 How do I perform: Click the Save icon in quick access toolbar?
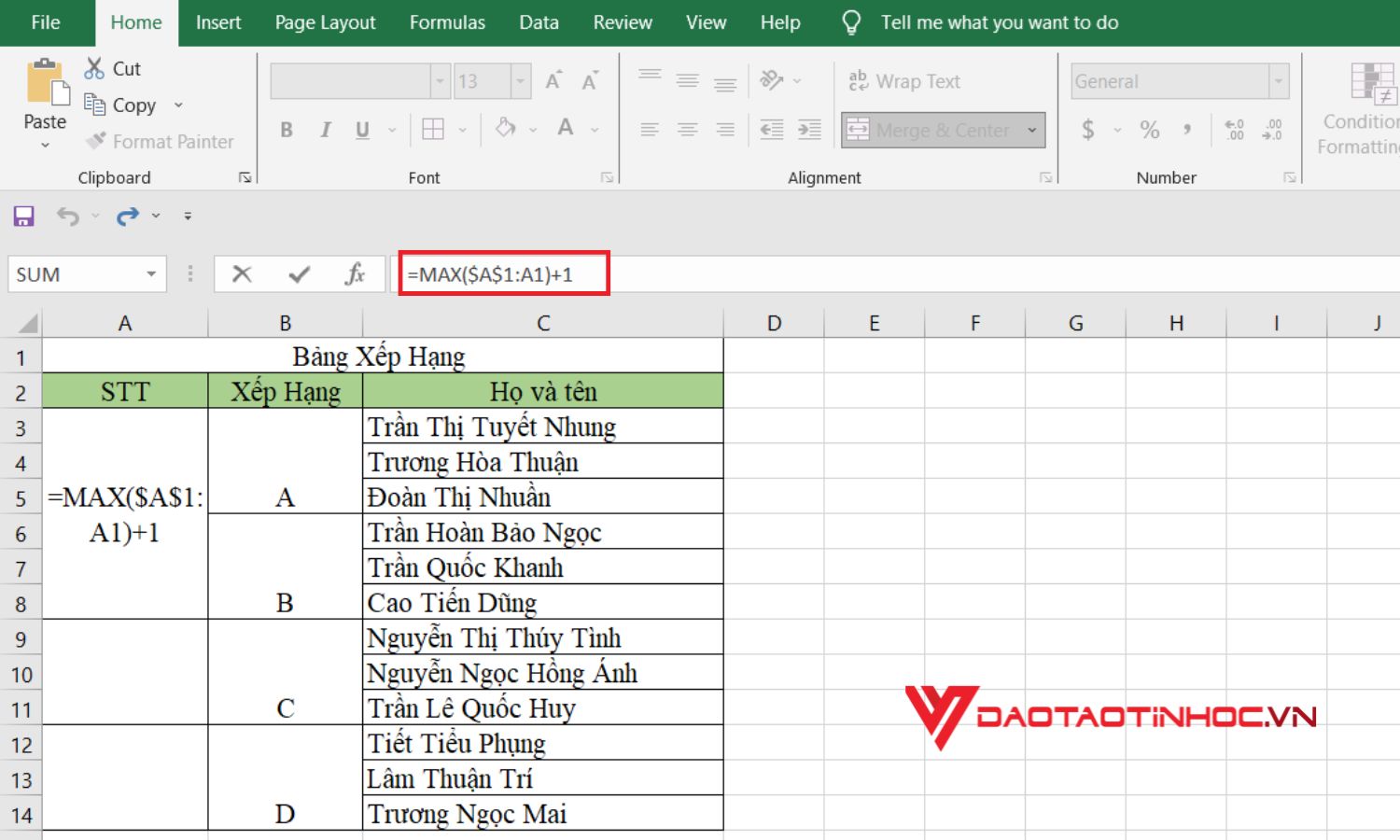pos(23,217)
